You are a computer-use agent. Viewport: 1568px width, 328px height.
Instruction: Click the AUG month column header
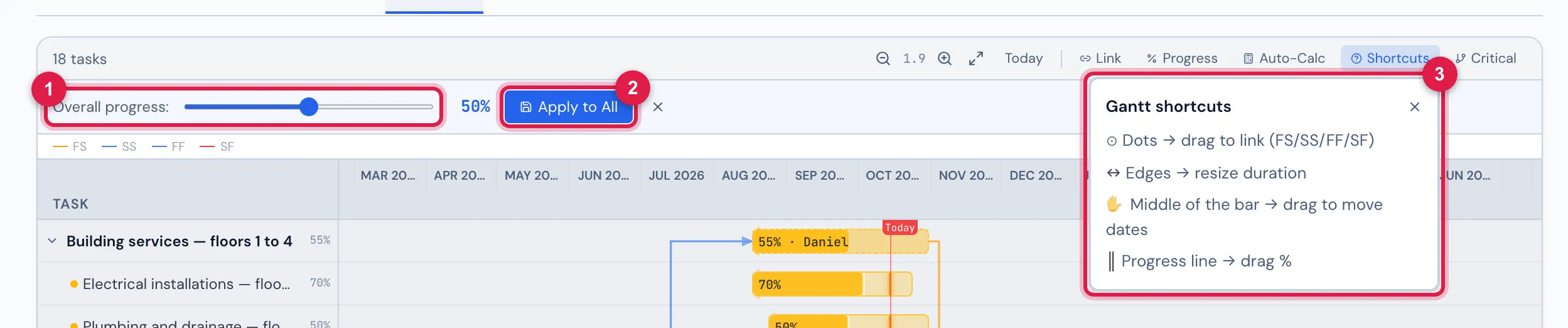(748, 176)
